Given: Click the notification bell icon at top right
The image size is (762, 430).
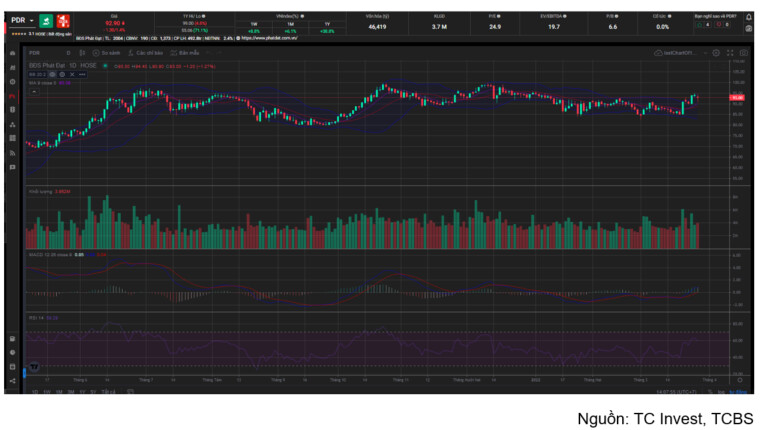Looking at the screenshot, I should click(748, 17).
